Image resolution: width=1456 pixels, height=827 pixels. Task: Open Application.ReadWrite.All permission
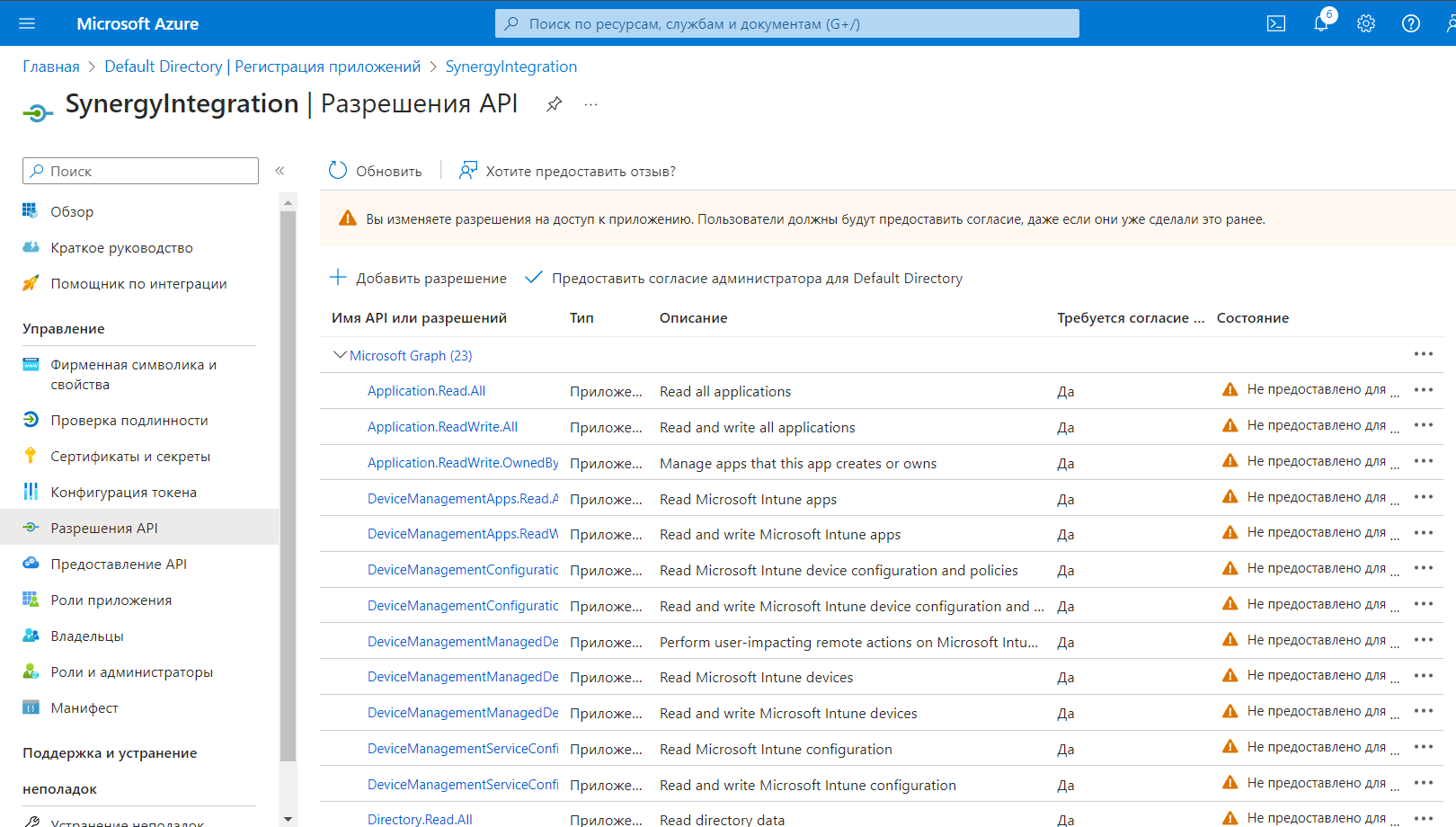click(x=442, y=427)
